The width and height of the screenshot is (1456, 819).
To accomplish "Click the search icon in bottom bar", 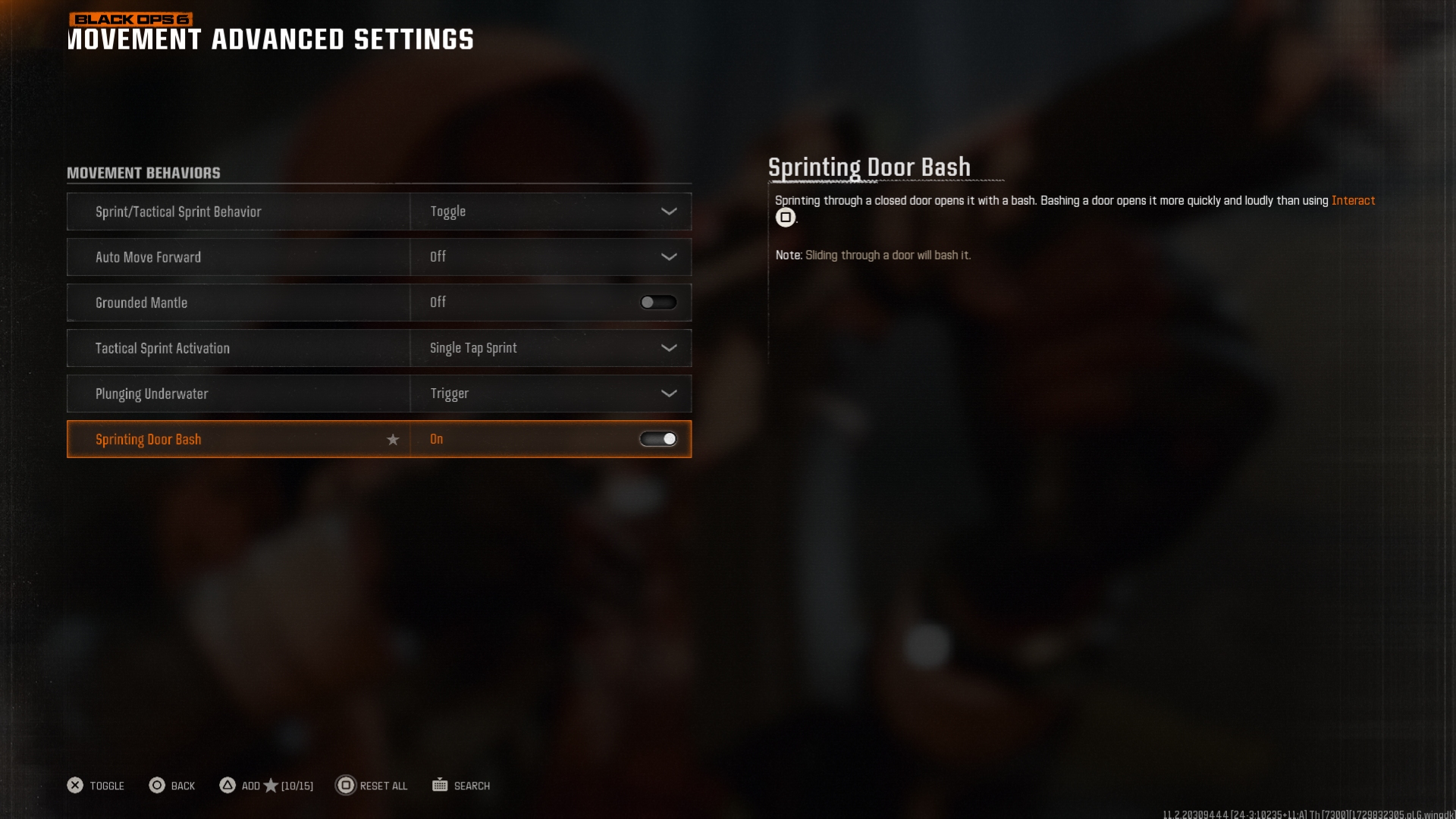I will coord(440,785).
